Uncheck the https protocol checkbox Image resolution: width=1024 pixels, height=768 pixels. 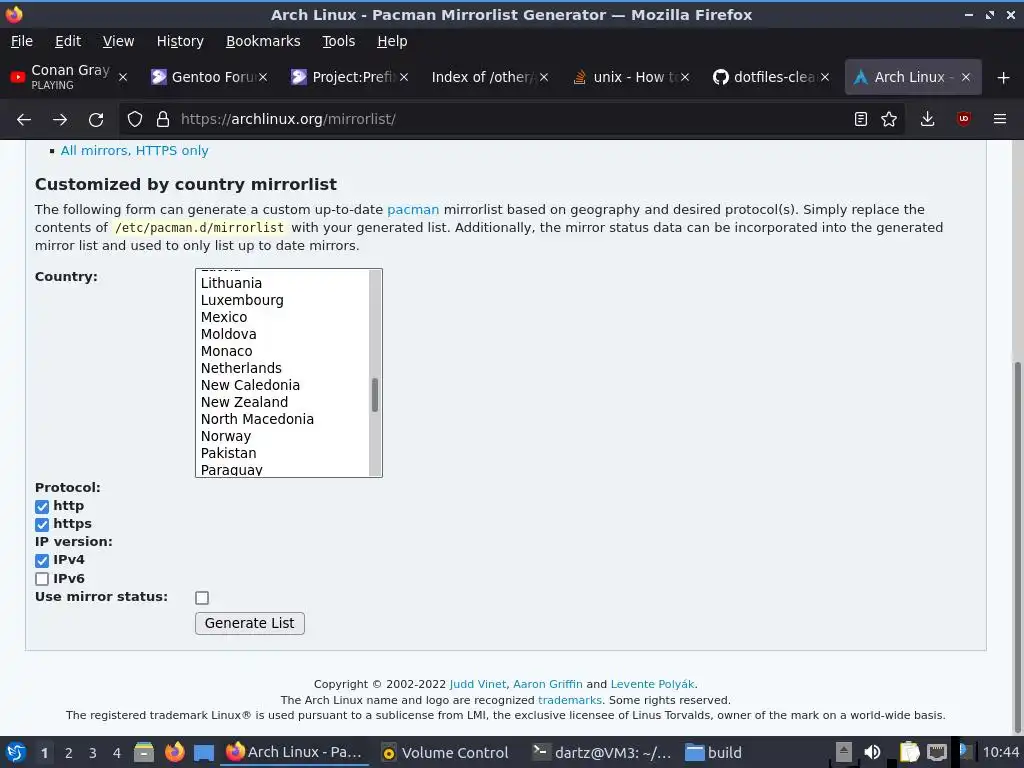(42, 524)
